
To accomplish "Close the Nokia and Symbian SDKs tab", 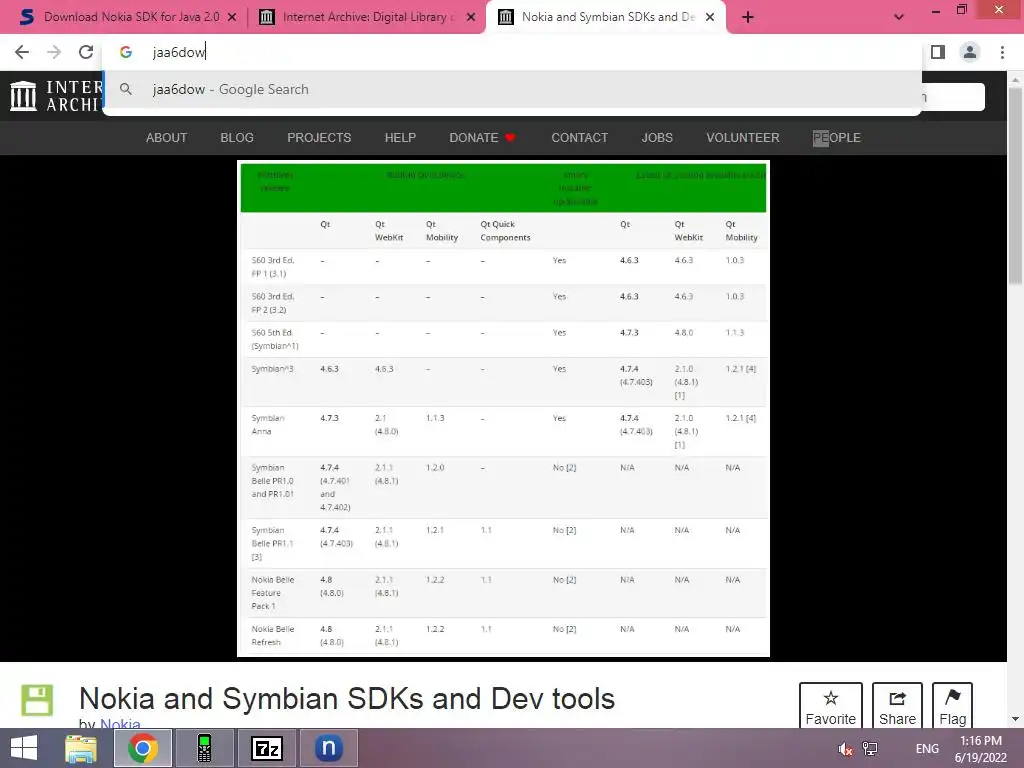I will coord(710,17).
